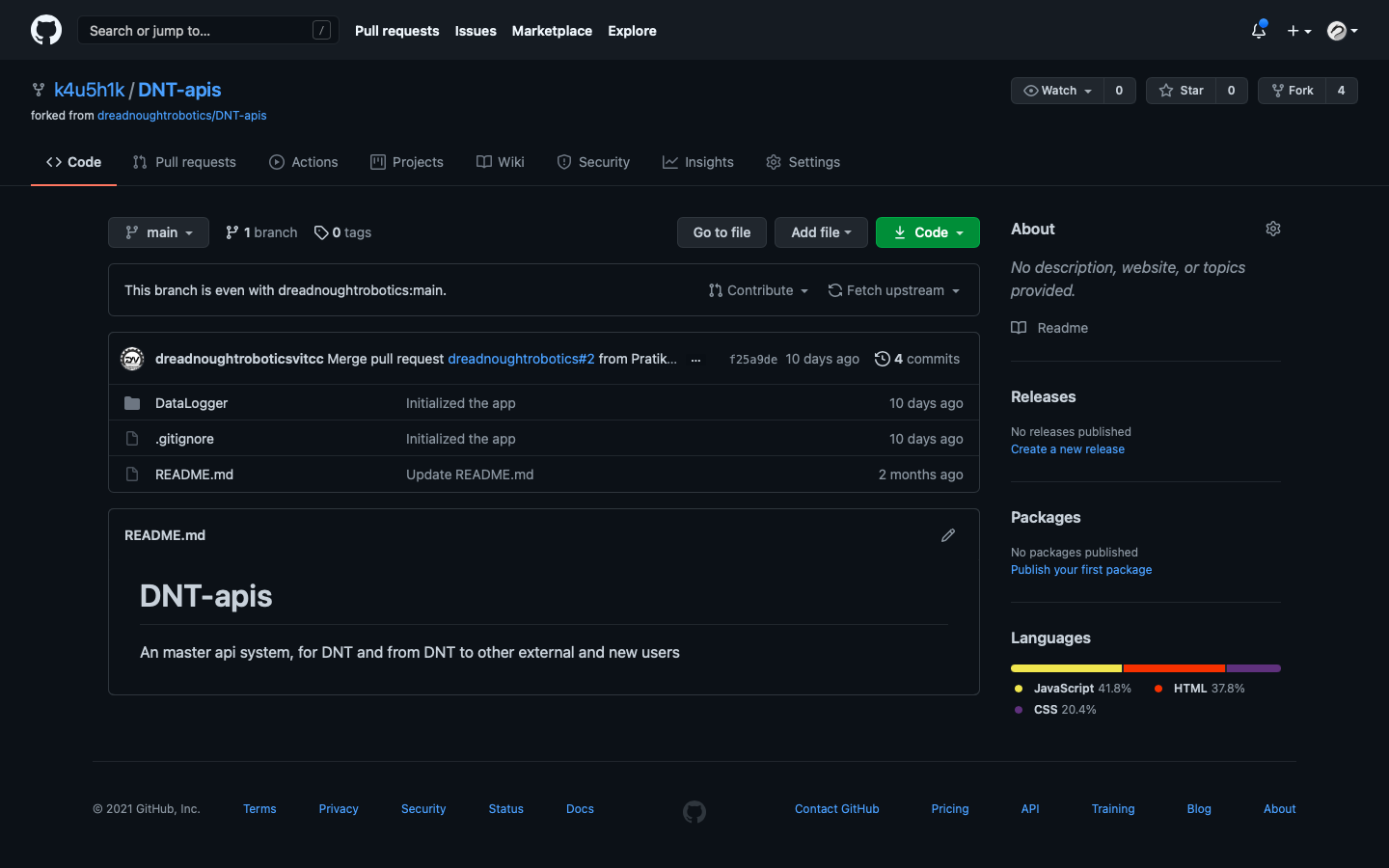1389x868 pixels.
Task: Open the README.md file in list
Action: (x=194, y=475)
